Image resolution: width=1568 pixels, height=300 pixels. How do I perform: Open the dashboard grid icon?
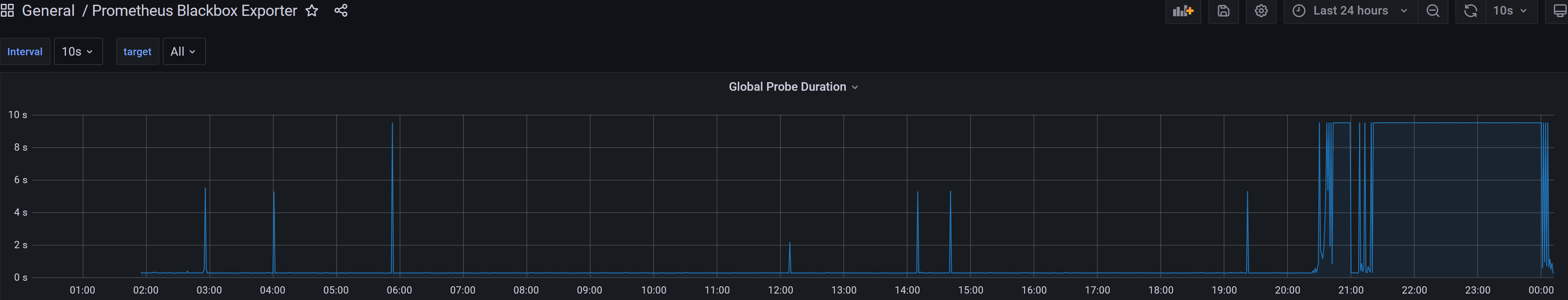click(7, 10)
